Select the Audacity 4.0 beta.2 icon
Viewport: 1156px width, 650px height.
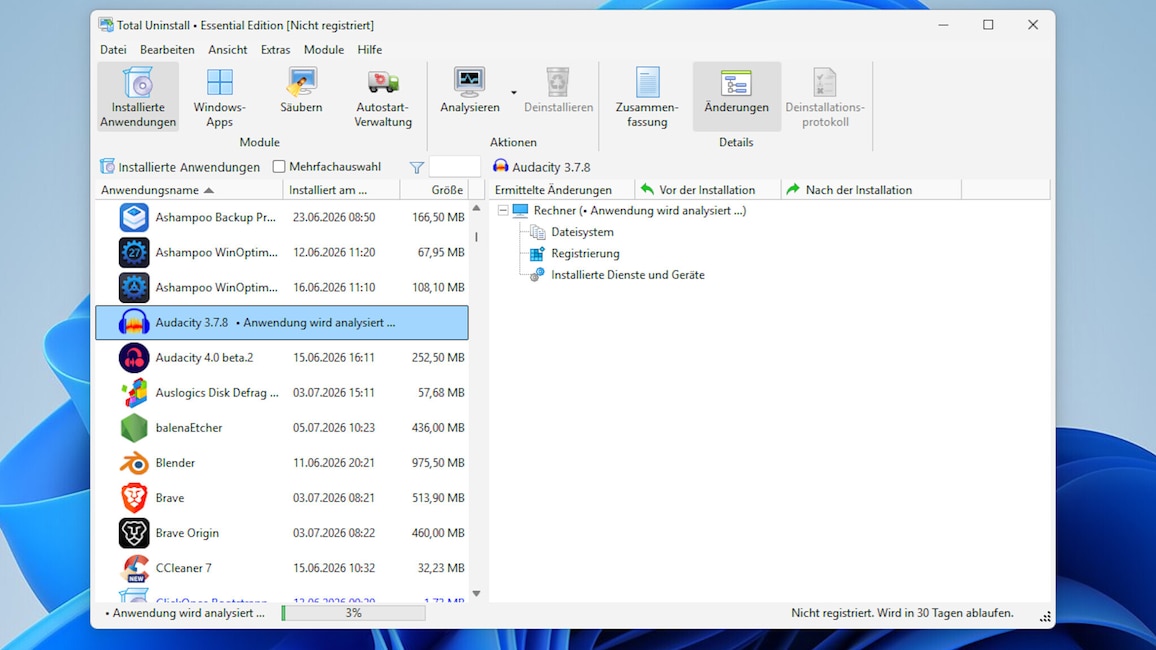point(133,357)
